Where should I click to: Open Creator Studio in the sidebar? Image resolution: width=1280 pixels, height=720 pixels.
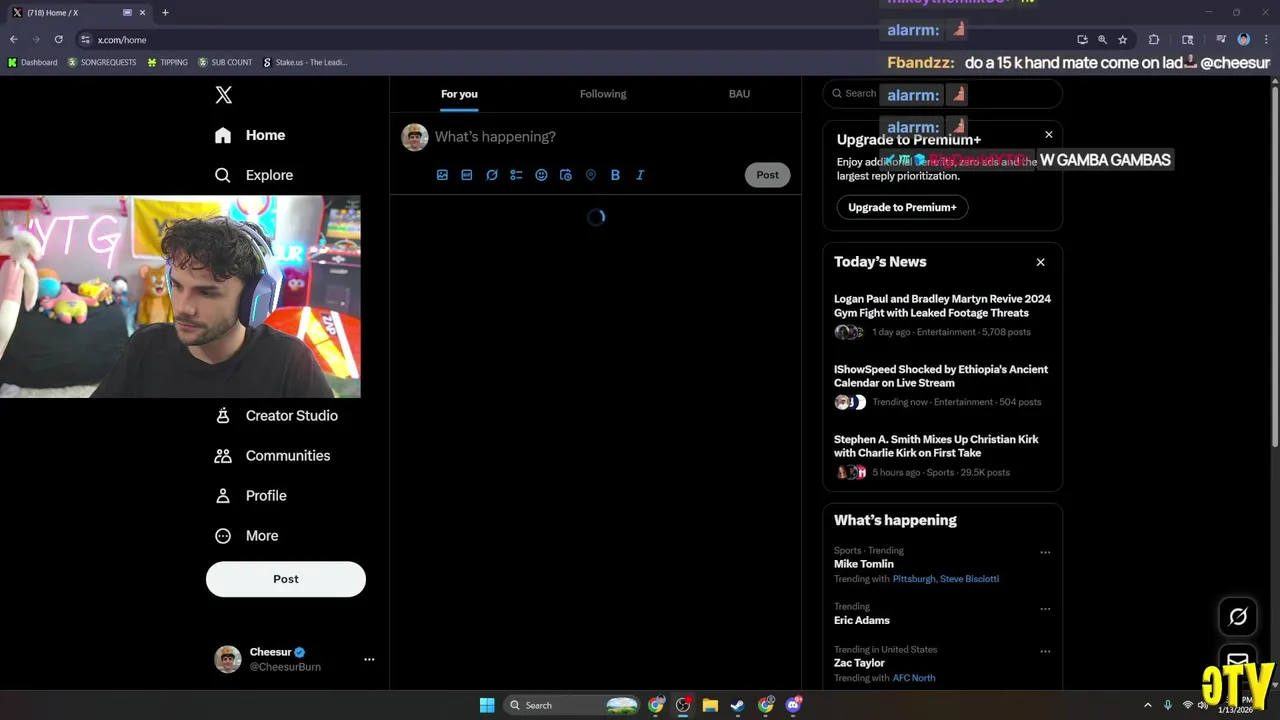point(276,415)
